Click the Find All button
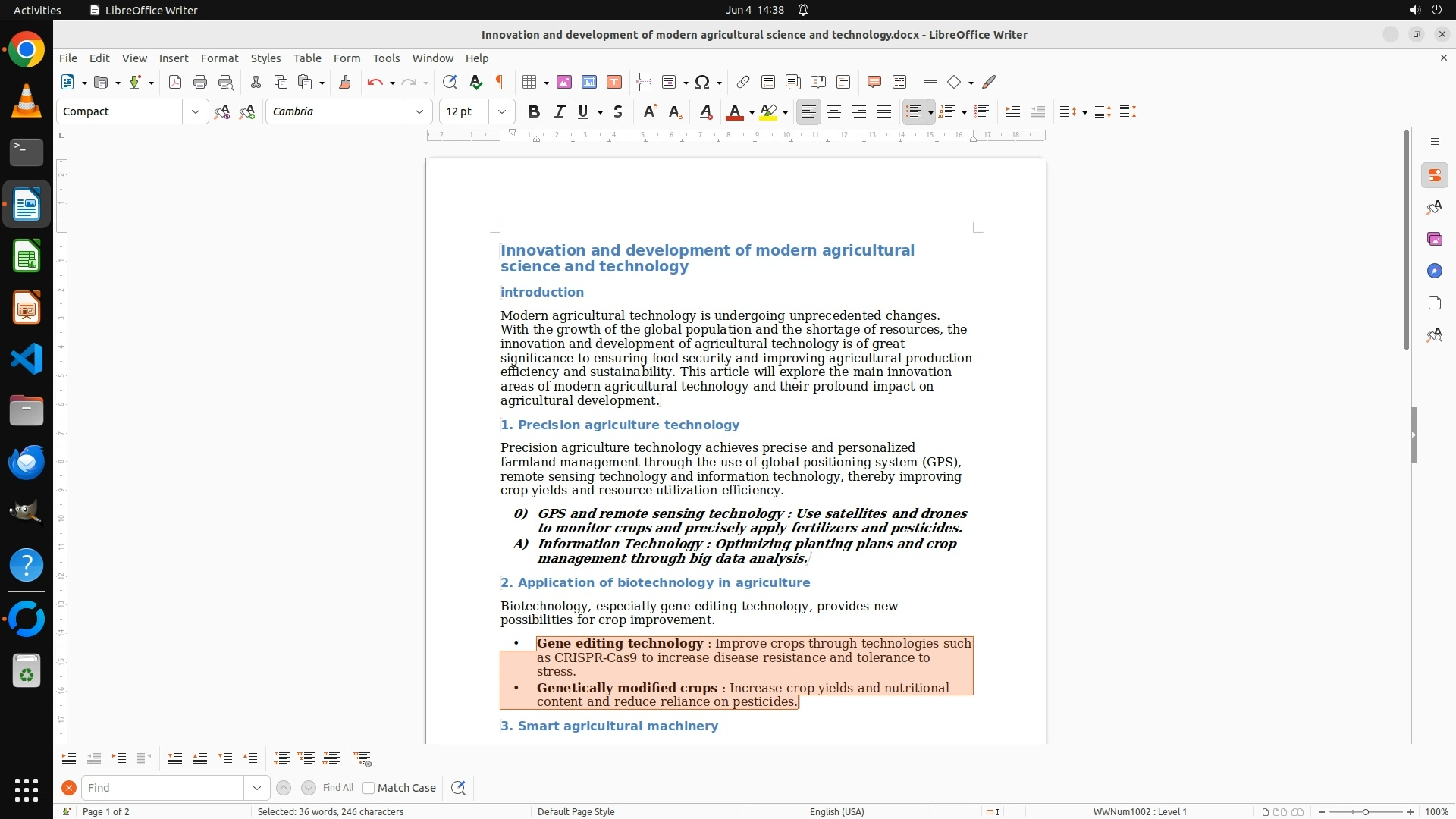 tap(338, 788)
